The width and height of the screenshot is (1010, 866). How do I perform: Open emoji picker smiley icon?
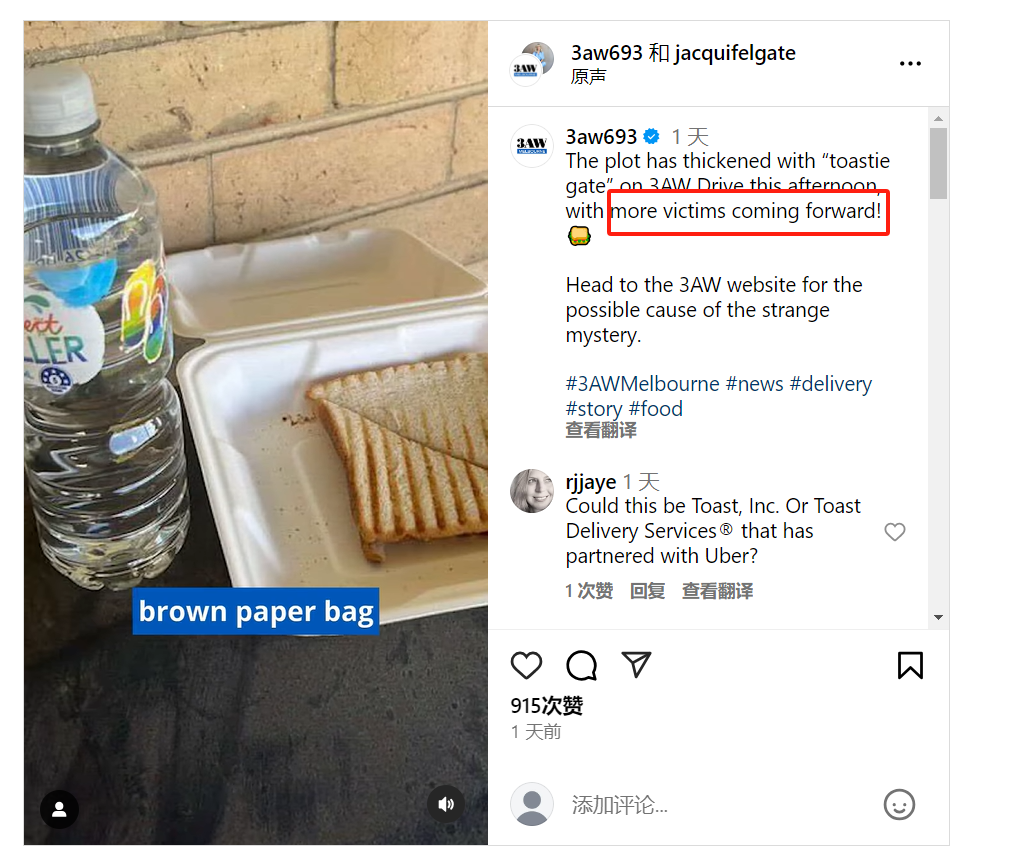coord(899,805)
